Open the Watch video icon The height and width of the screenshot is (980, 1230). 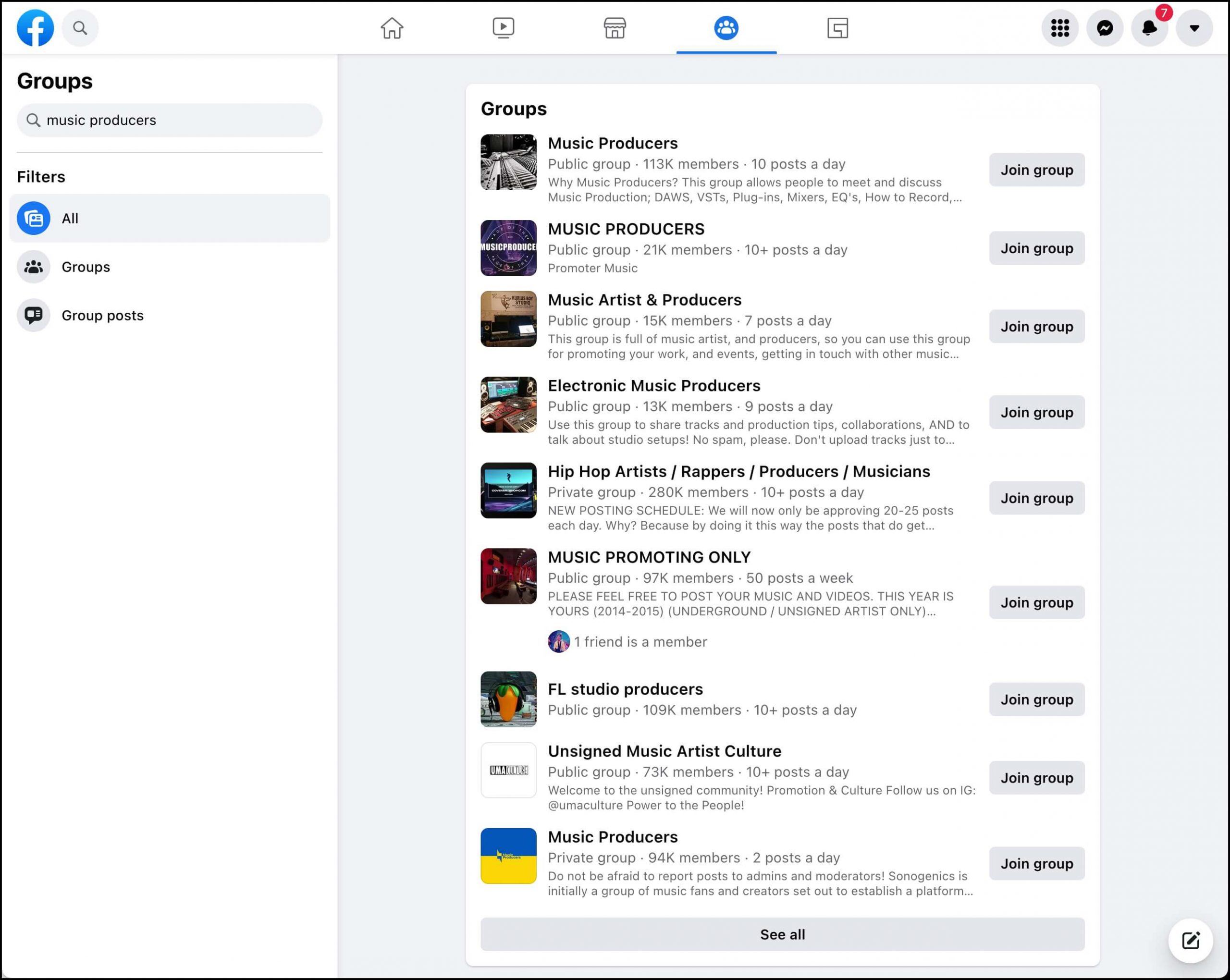pyautogui.click(x=502, y=27)
